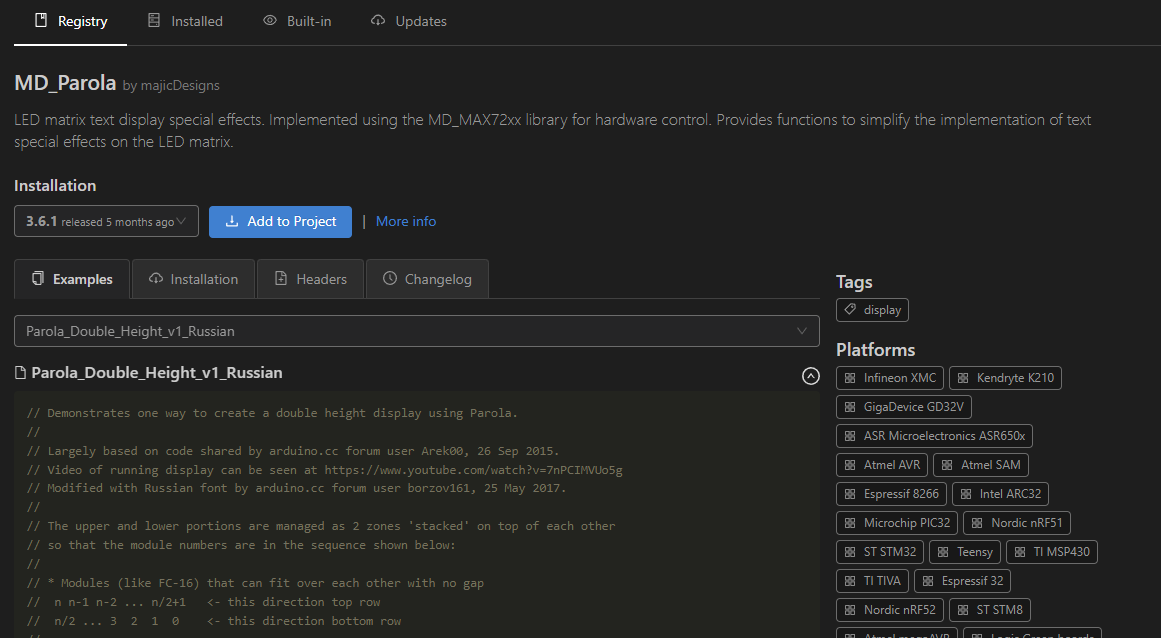
Task: Select the Examples tab
Action: point(72,279)
